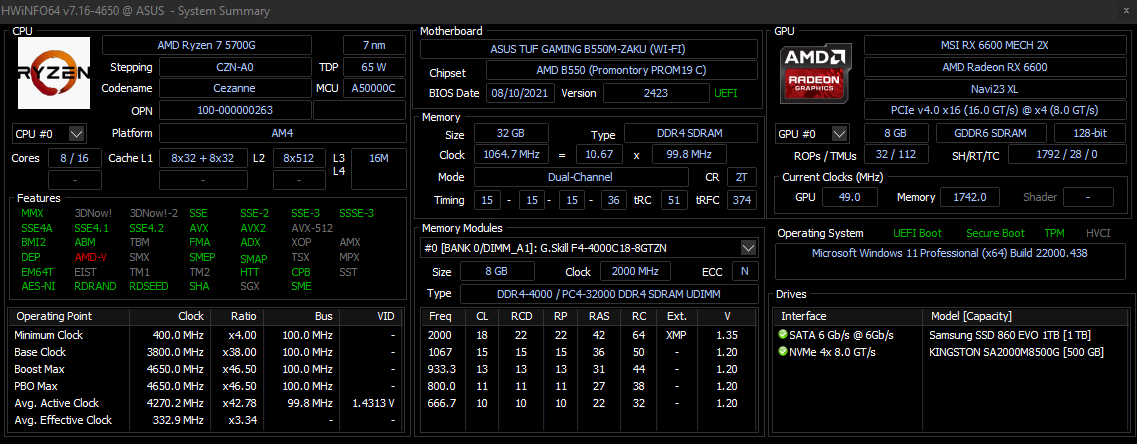Click the red AMD-V feature label
1137x444 pixels.
tap(91, 257)
